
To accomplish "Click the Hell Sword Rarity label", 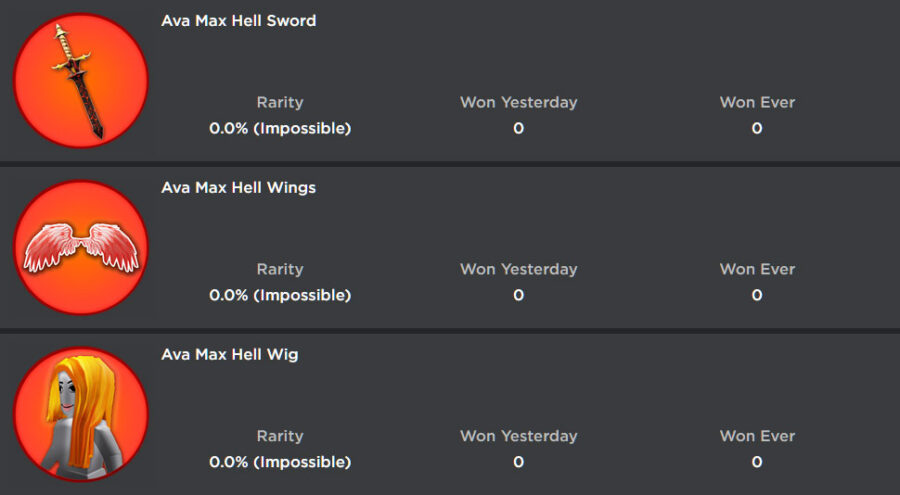I will click(x=280, y=102).
